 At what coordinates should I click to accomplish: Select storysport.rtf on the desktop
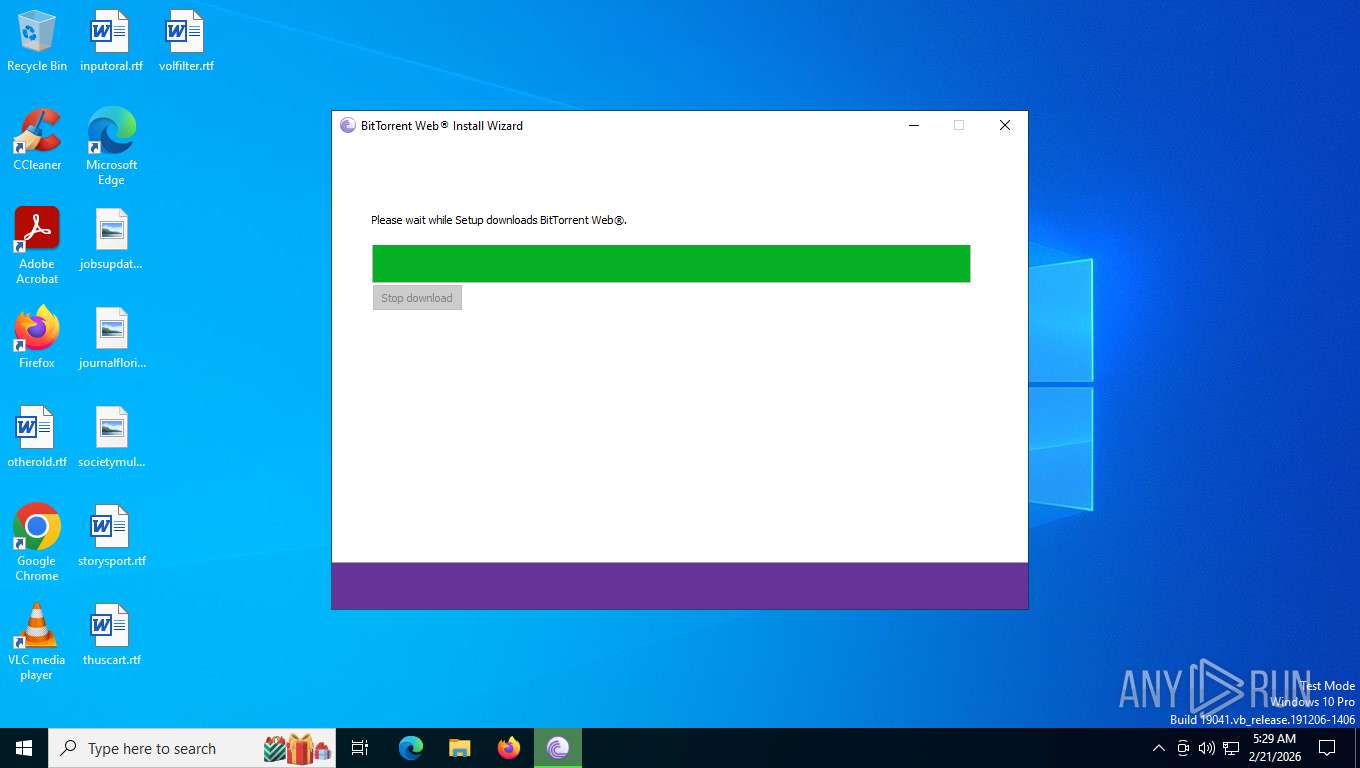coord(111,536)
